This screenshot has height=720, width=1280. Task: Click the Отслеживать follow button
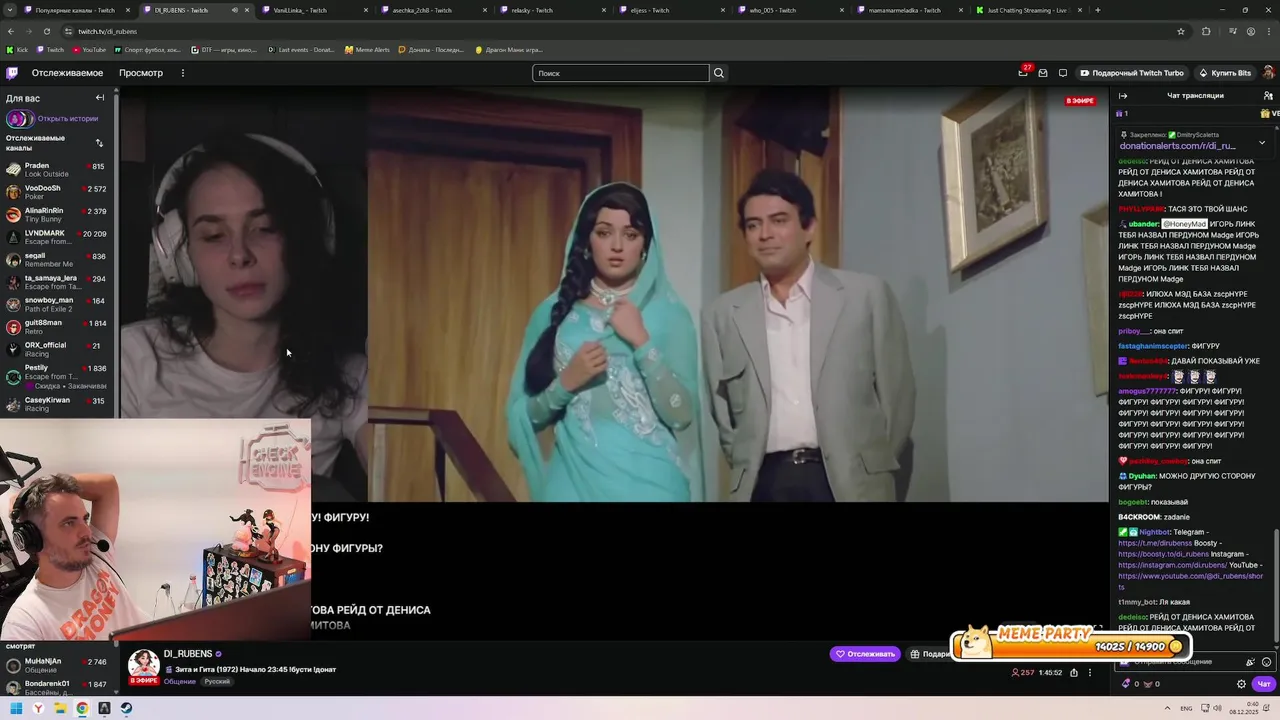[x=865, y=654]
